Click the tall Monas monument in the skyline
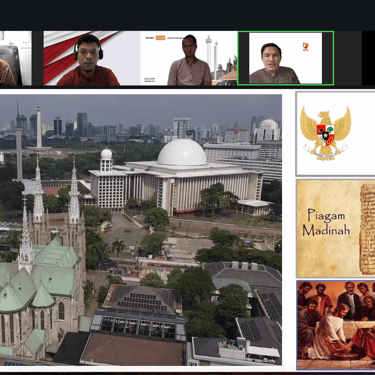This screenshot has width=375, height=375. coord(39,127)
